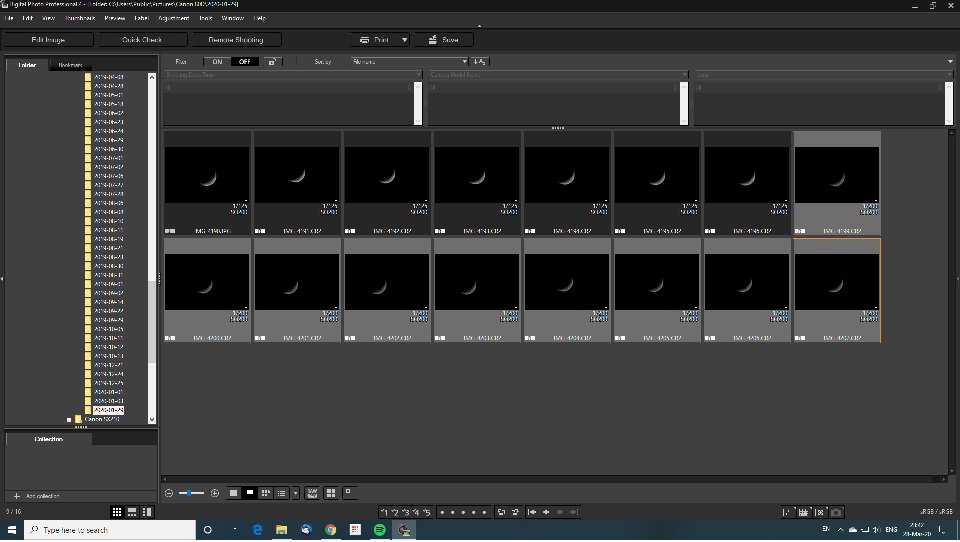Turn filter ON
960x542 pixels.
coord(218,62)
